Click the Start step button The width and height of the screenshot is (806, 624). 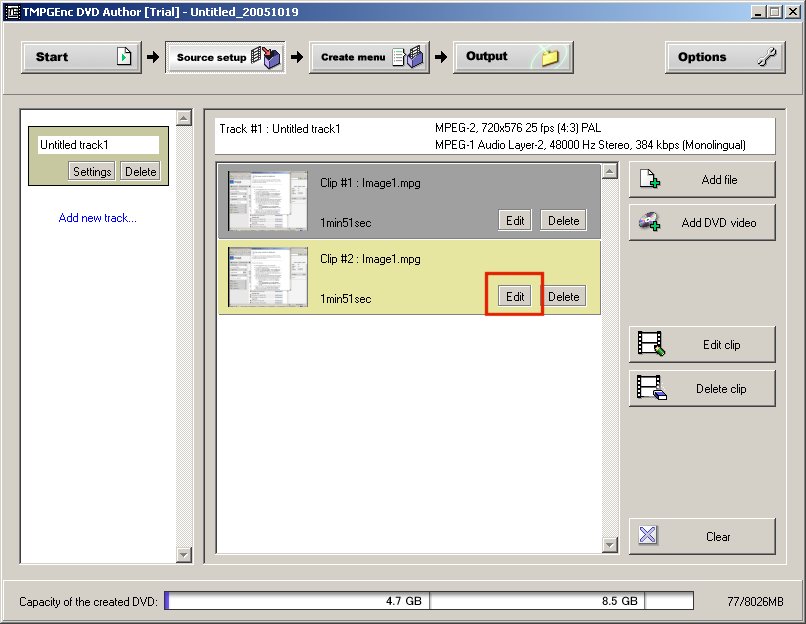(x=81, y=57)
